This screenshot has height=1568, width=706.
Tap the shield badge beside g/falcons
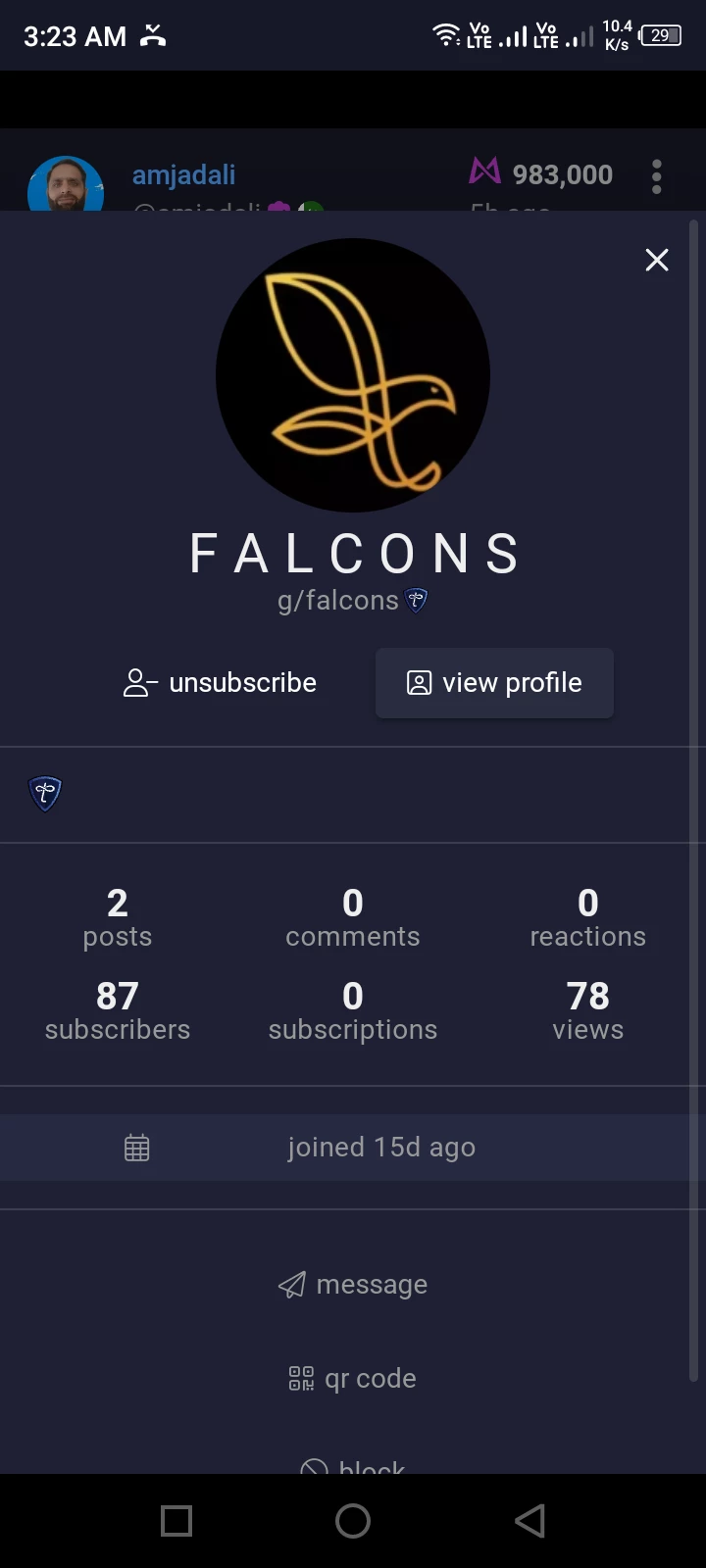pyautogui.click(x=417, y=600)
